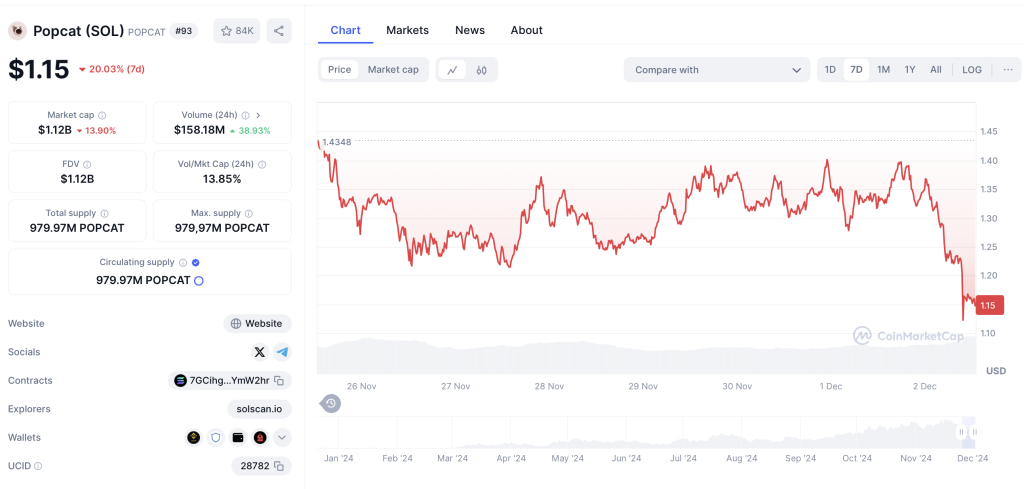Show info icon next to Max. supply
The width and height of the screenshot is (1024, 489).
(x=249, y=213)
